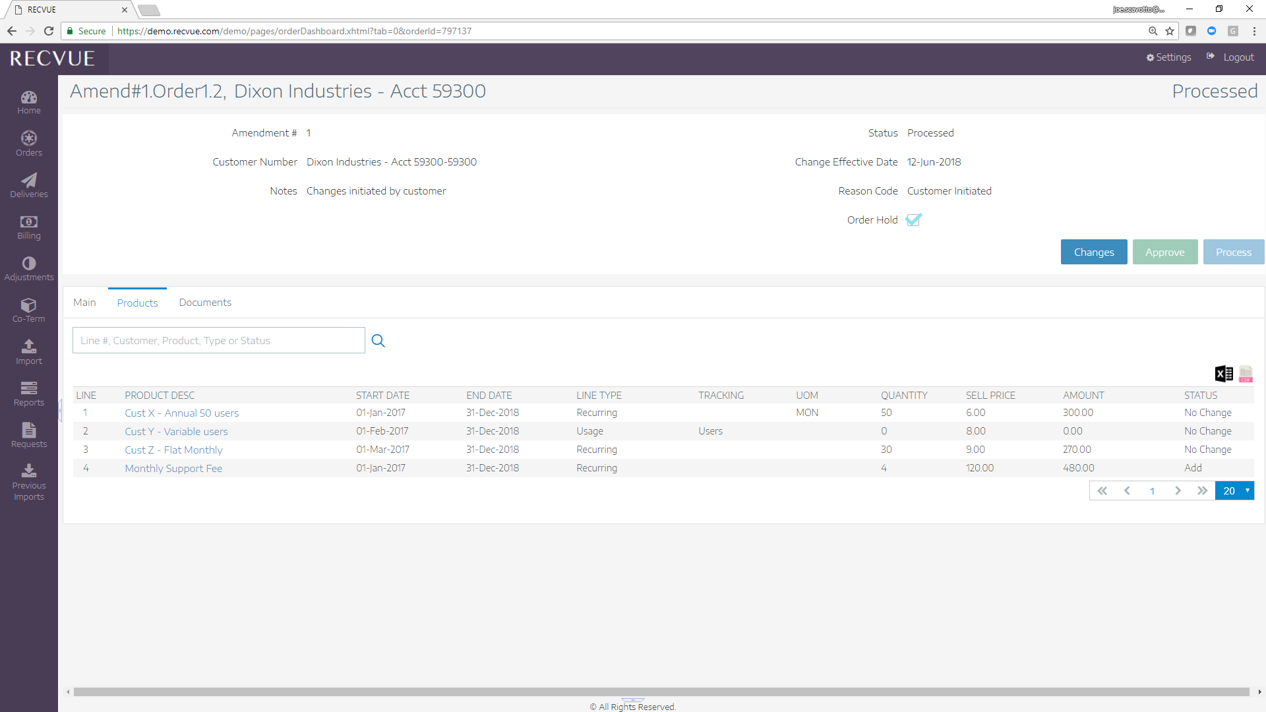This screenshot has width=1266, height=712.
Task: Select page 1 in the paginator
Action: coord(1152,491)
